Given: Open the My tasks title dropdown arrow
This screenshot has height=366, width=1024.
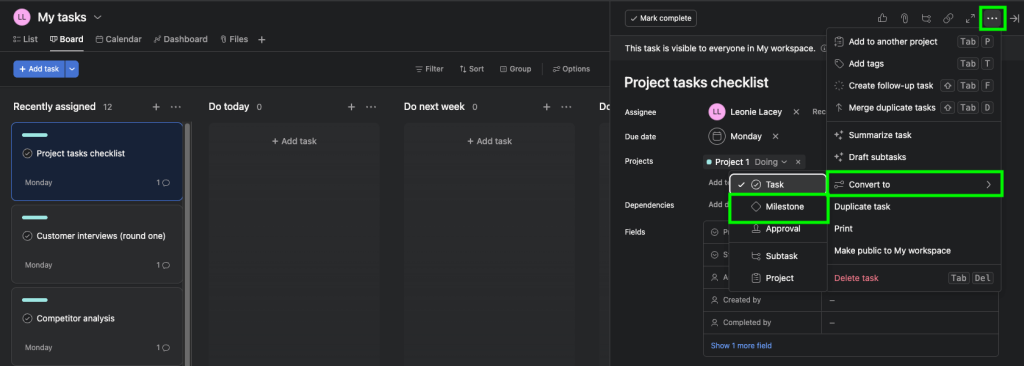Looking at the screenshot, I should pos(98,17).
